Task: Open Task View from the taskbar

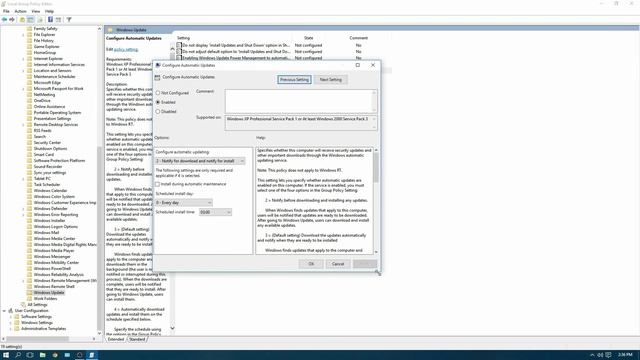Action: tap(30, 355)
